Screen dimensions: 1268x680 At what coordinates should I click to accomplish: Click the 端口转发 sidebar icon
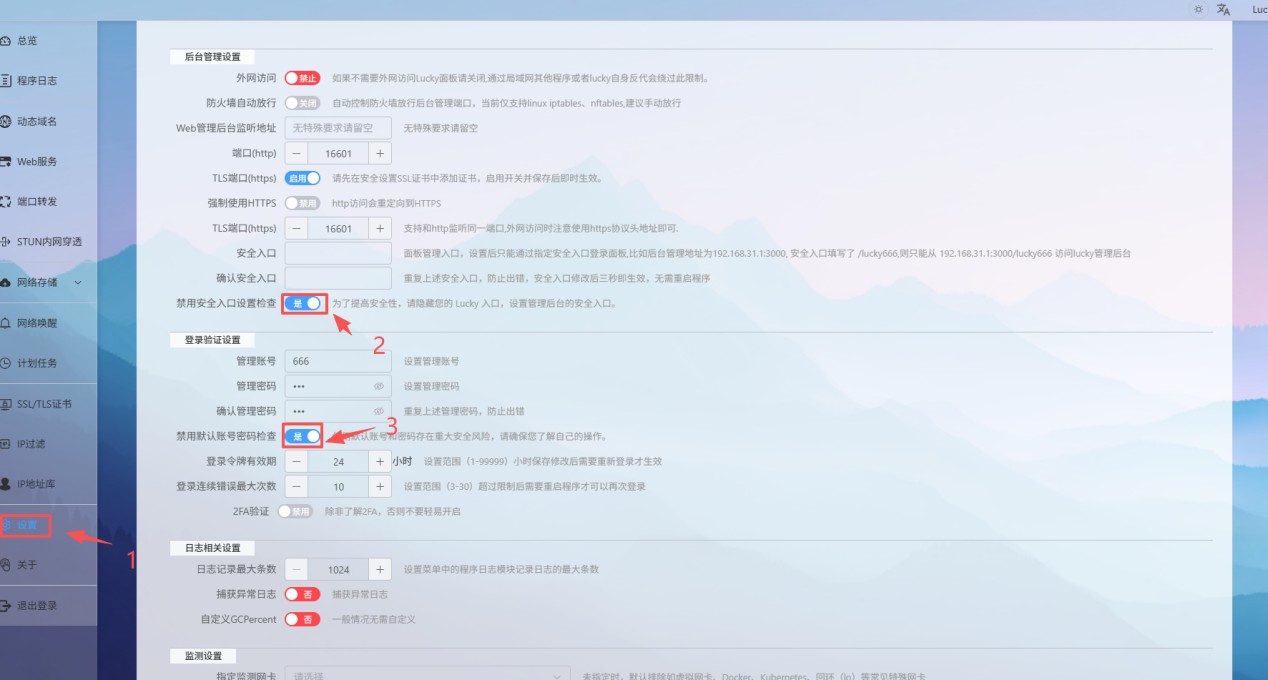click(x=6, y=201)
